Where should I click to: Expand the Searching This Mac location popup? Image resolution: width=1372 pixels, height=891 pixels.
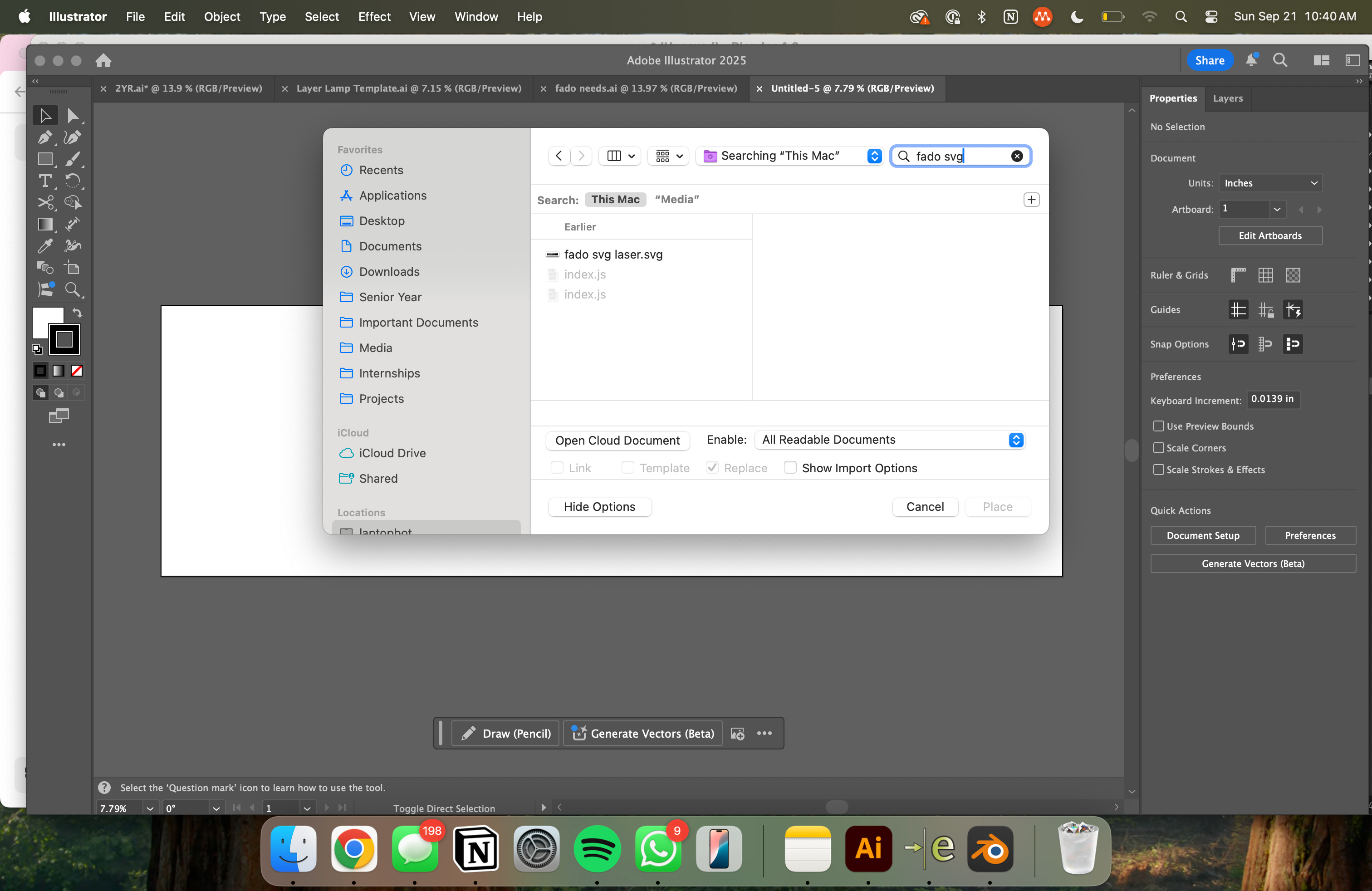pyautogui.click(x=790, y=156)
